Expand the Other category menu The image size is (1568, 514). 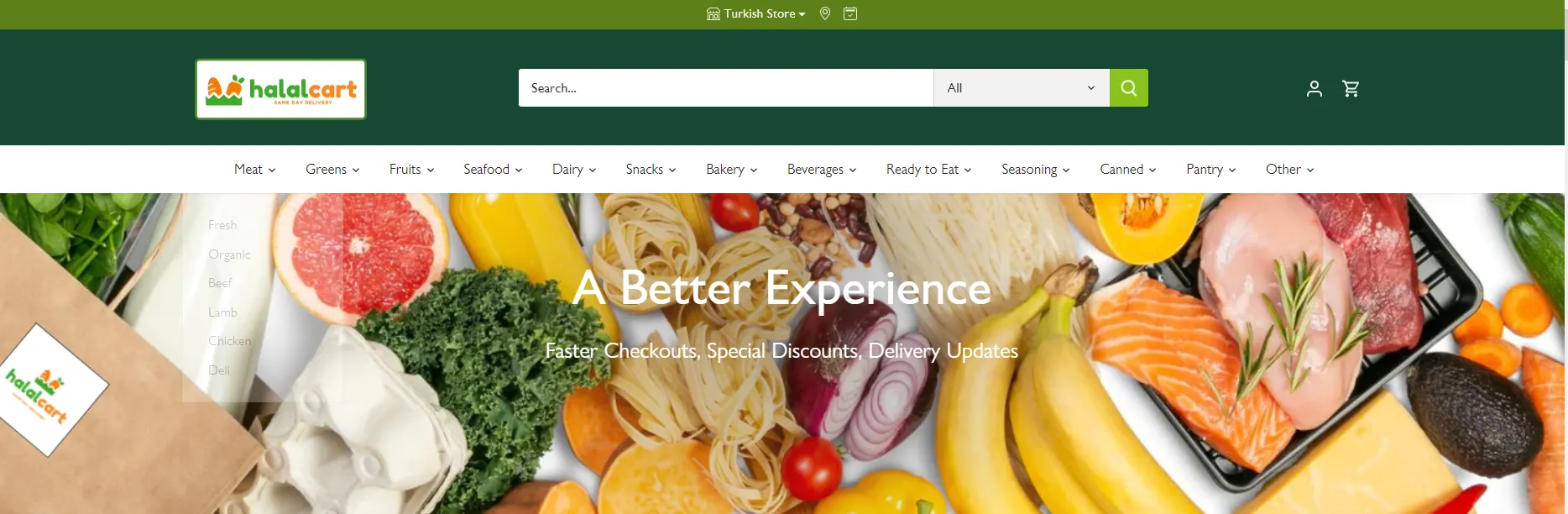[x=1290, y=169]
